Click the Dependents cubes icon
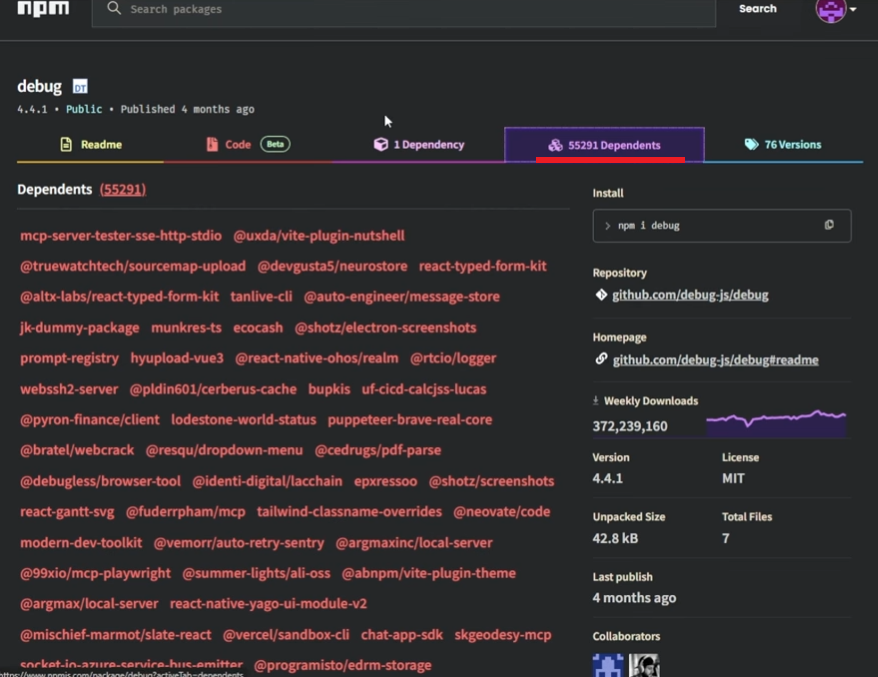The image size is (878, 677). (555, 145)
